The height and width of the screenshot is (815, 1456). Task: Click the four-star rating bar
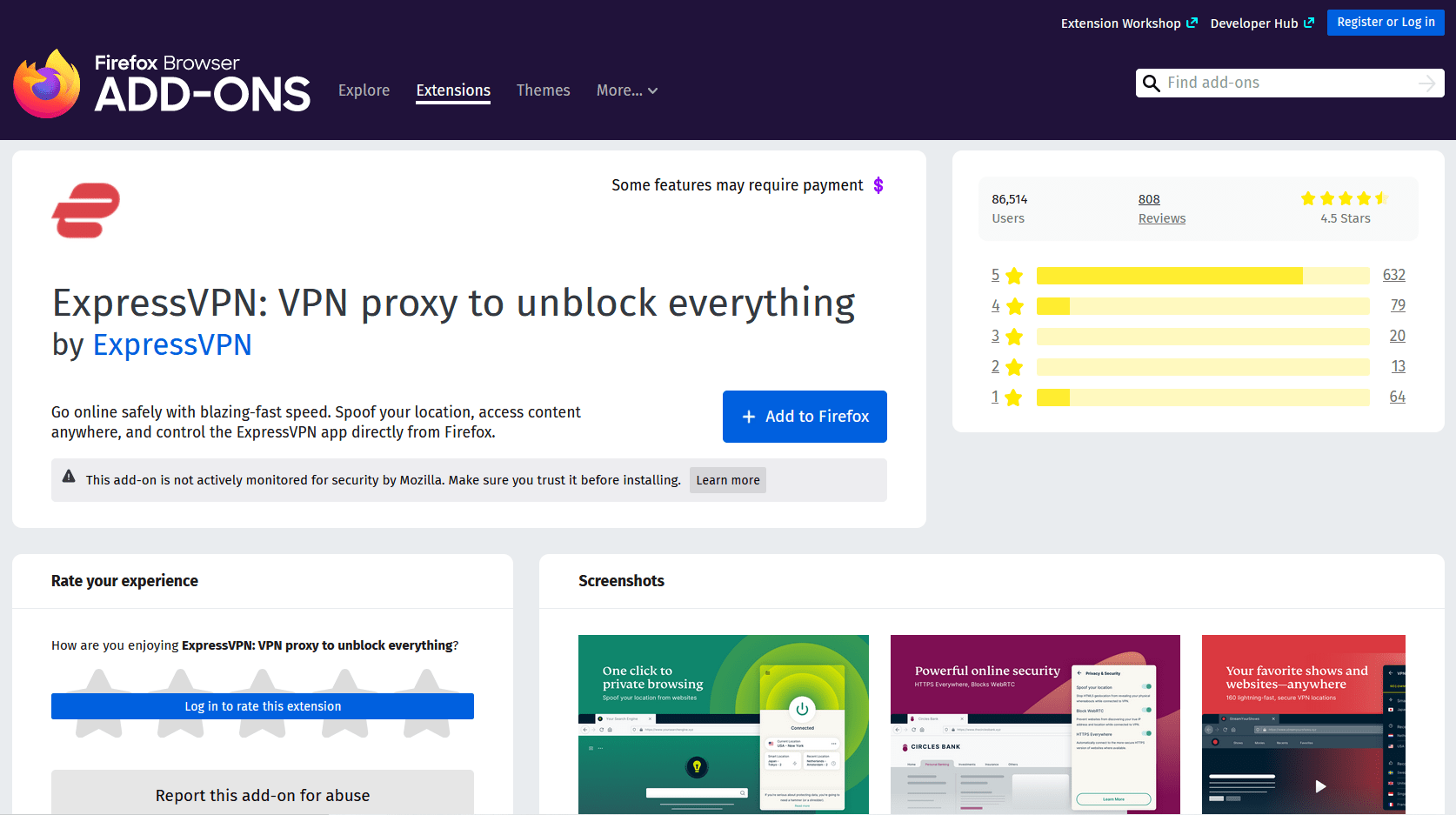tap(1203, 306)
